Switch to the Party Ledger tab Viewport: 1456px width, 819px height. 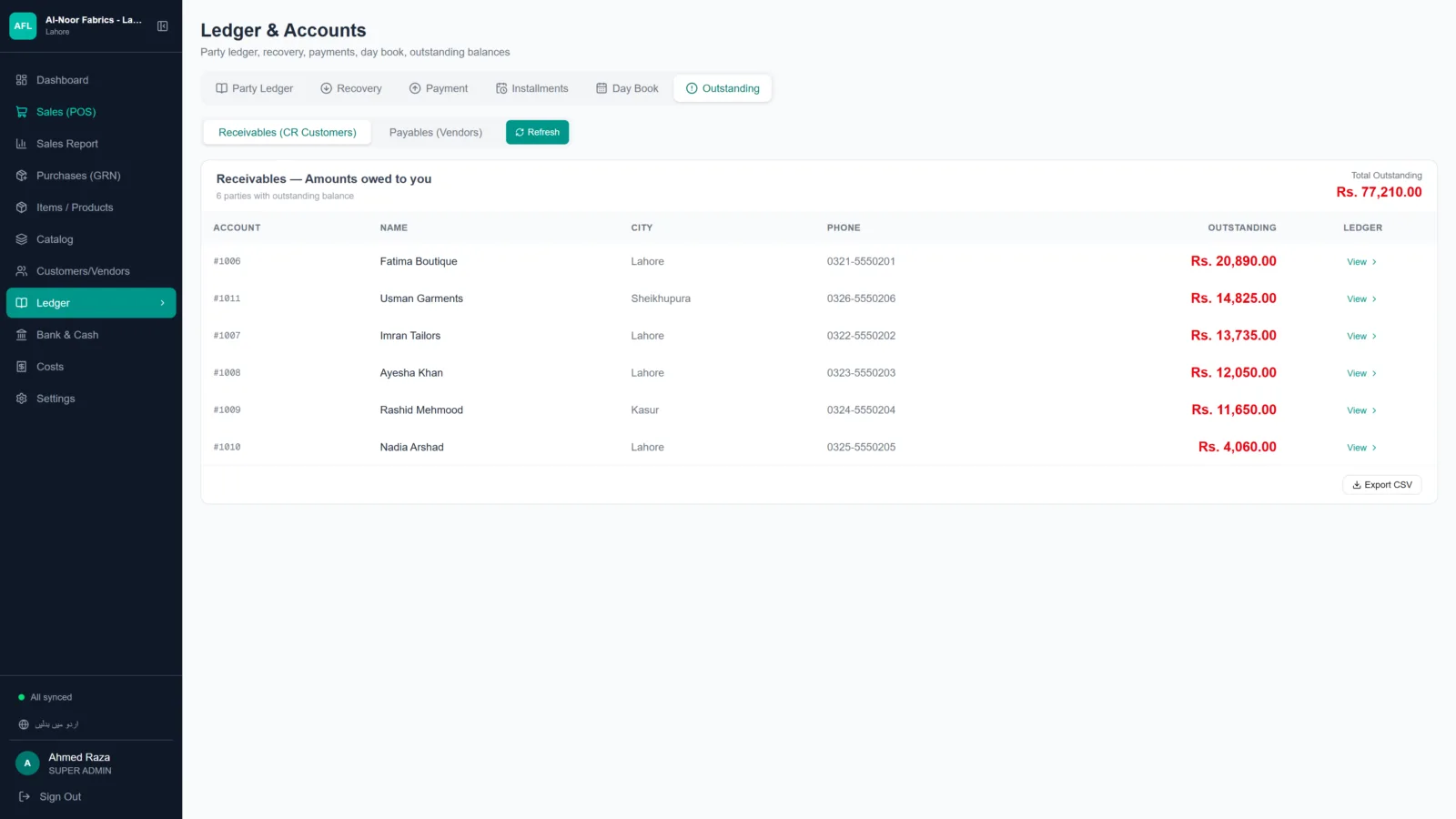click(255, 88)
